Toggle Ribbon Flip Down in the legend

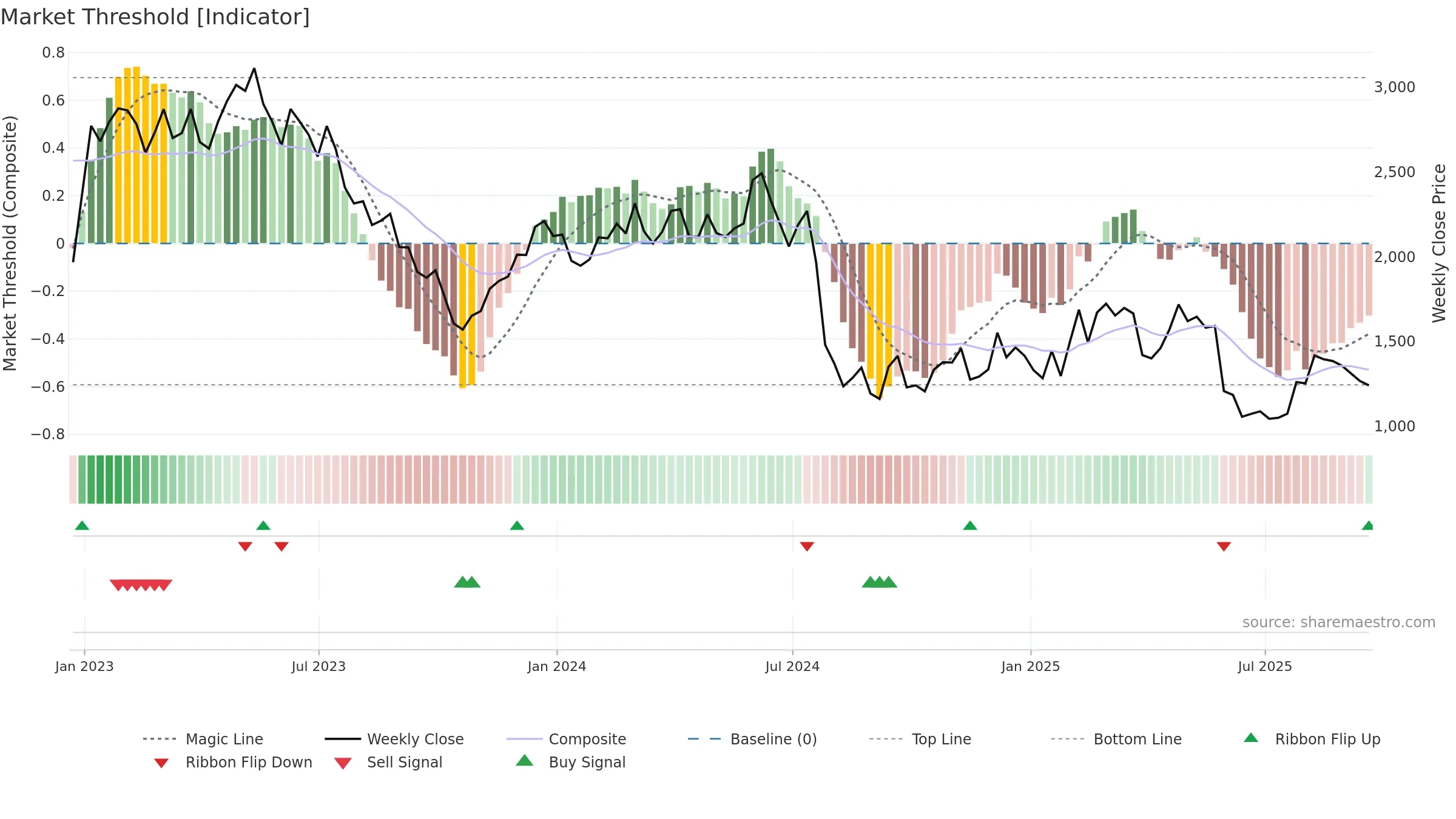coord(233,762)
